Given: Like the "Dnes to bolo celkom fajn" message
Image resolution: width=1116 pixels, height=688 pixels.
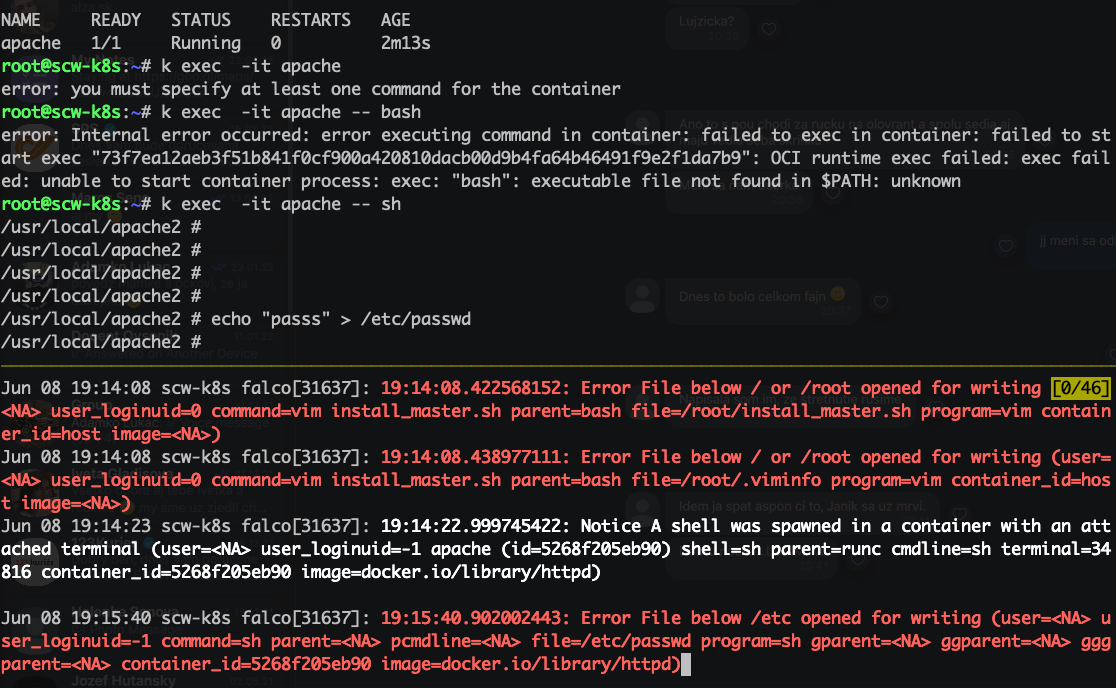Looking at the screenshot, I should coord(880,301).
